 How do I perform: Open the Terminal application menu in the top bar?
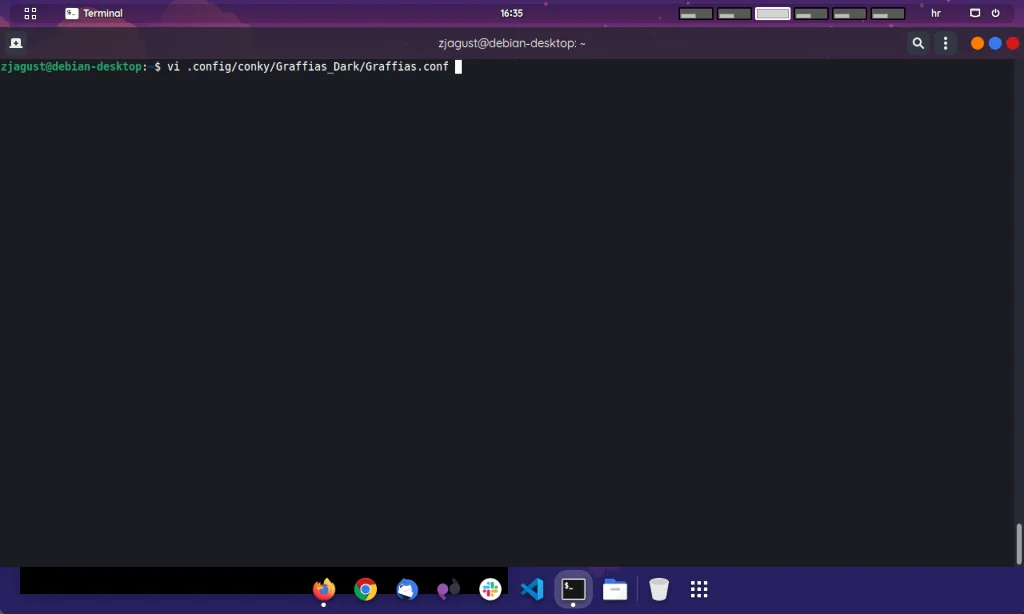[x=93, y=13]
